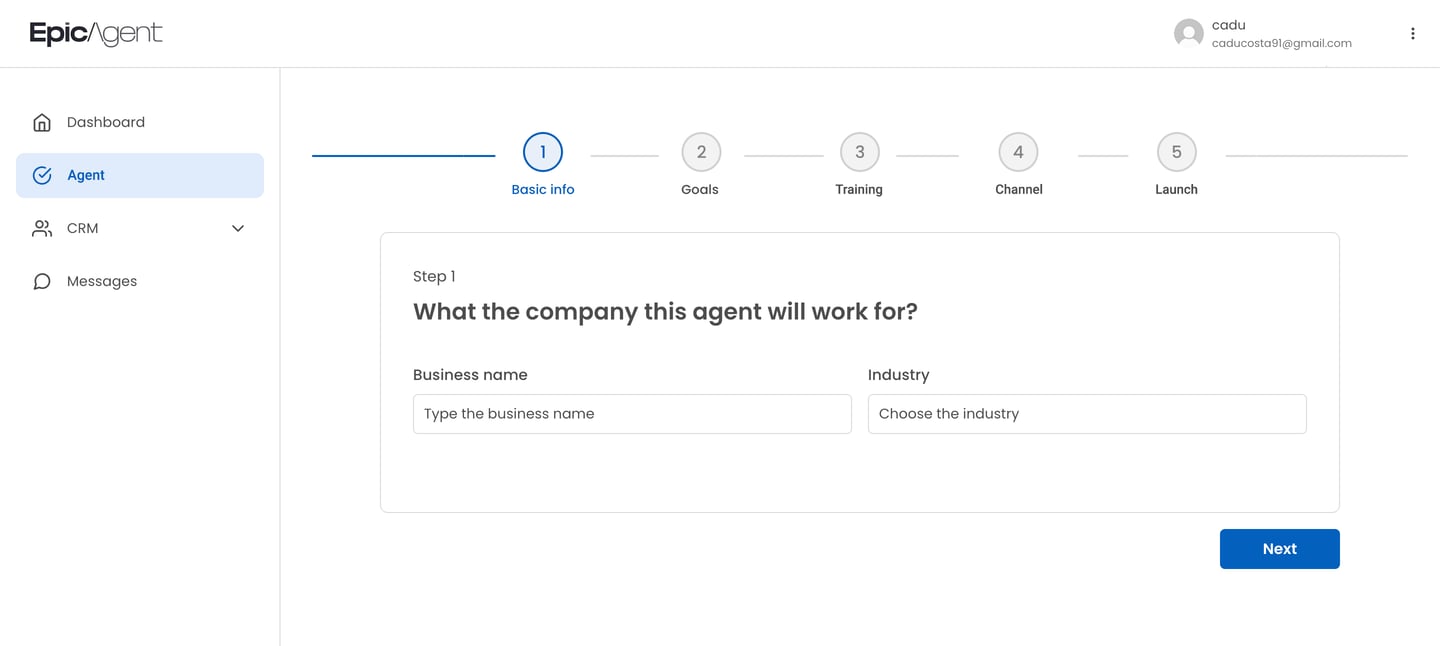This screenshot has width=1440, height=646.
Task: Click the Agent sidebar label
Action: pyautogui.click(x=86, y=175)
